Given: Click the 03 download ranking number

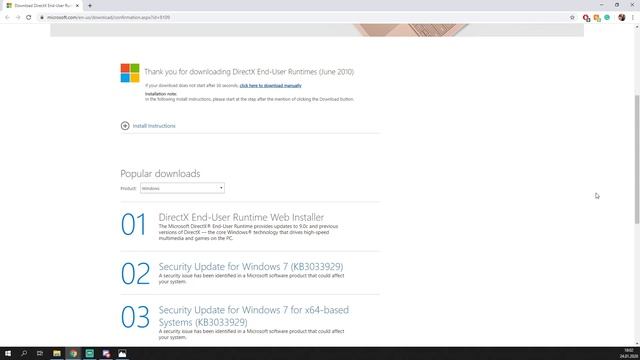Looking at the screenshot, I should 136,317.
